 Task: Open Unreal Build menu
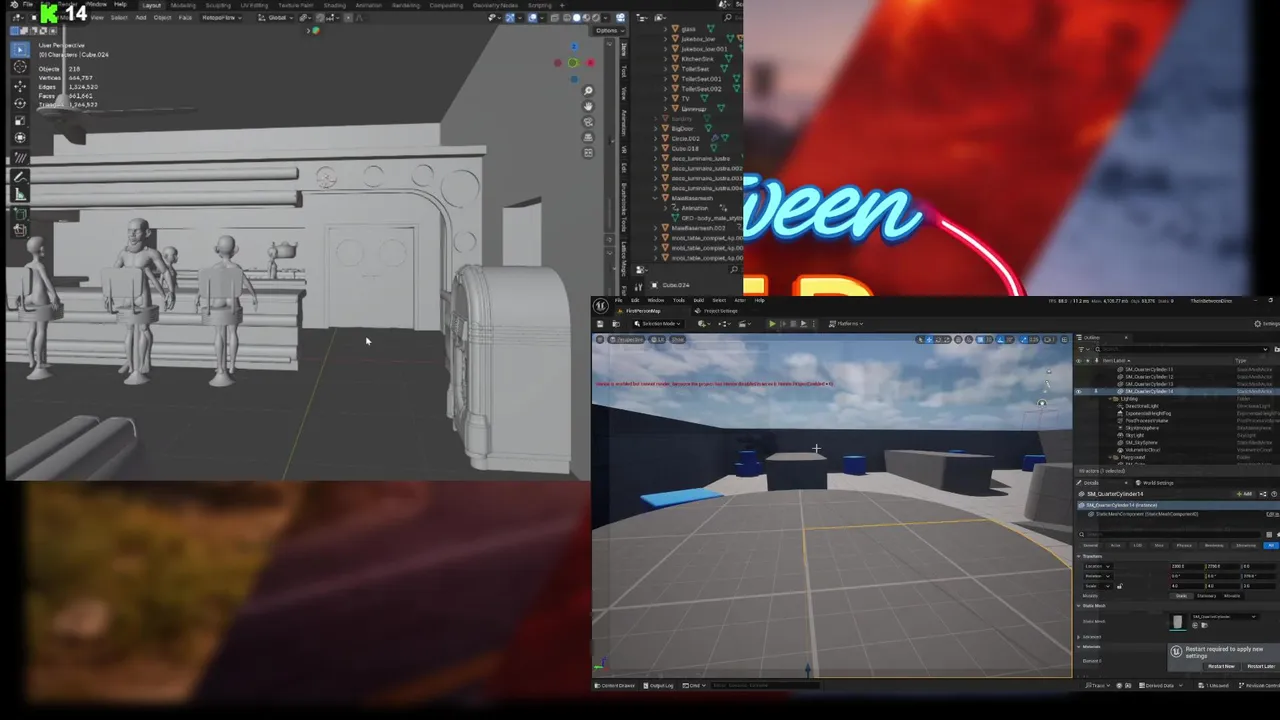tap(699, 300)
